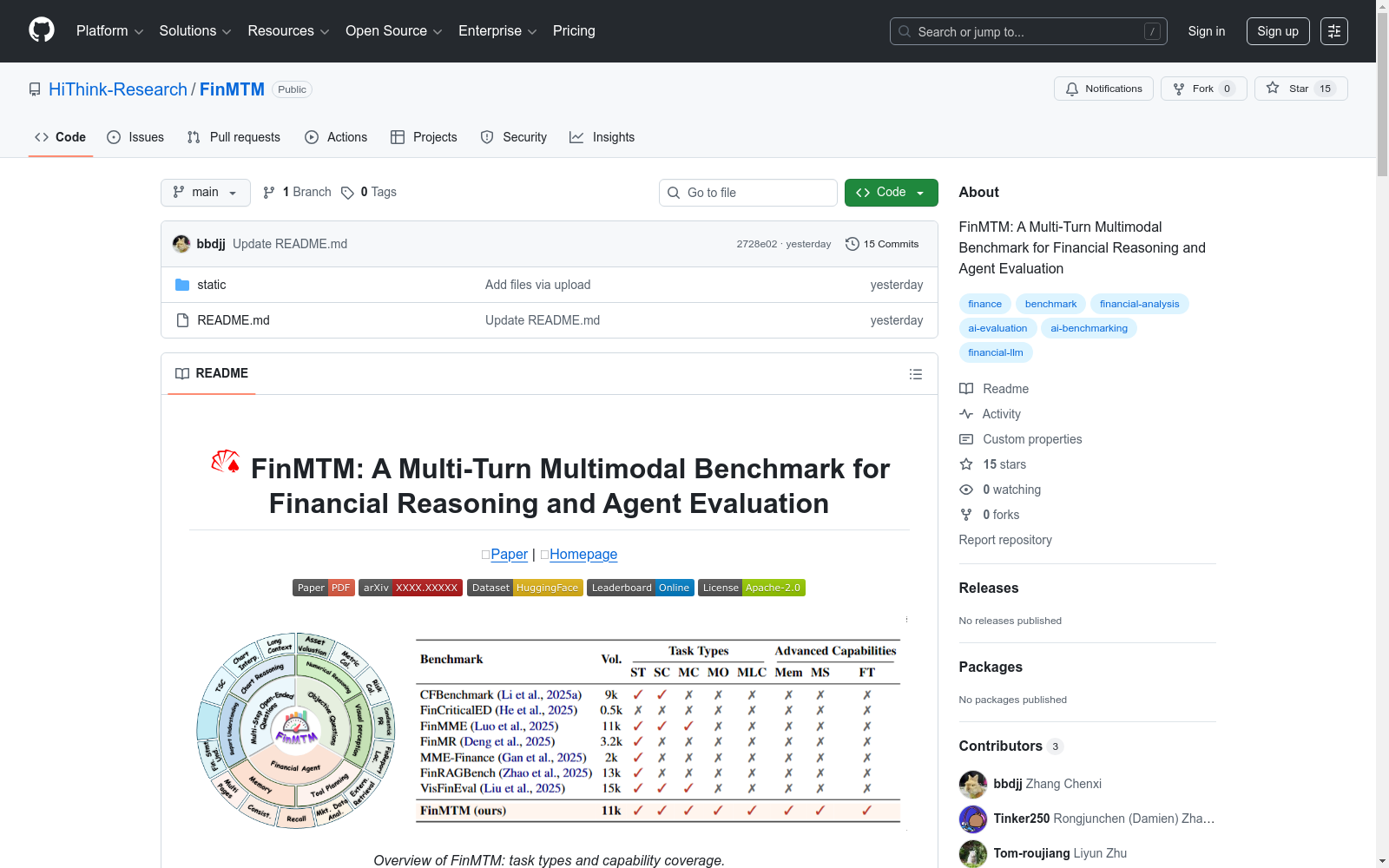Open the FinMTM repository name link
Screen dimensions: 1389x868
232,89
